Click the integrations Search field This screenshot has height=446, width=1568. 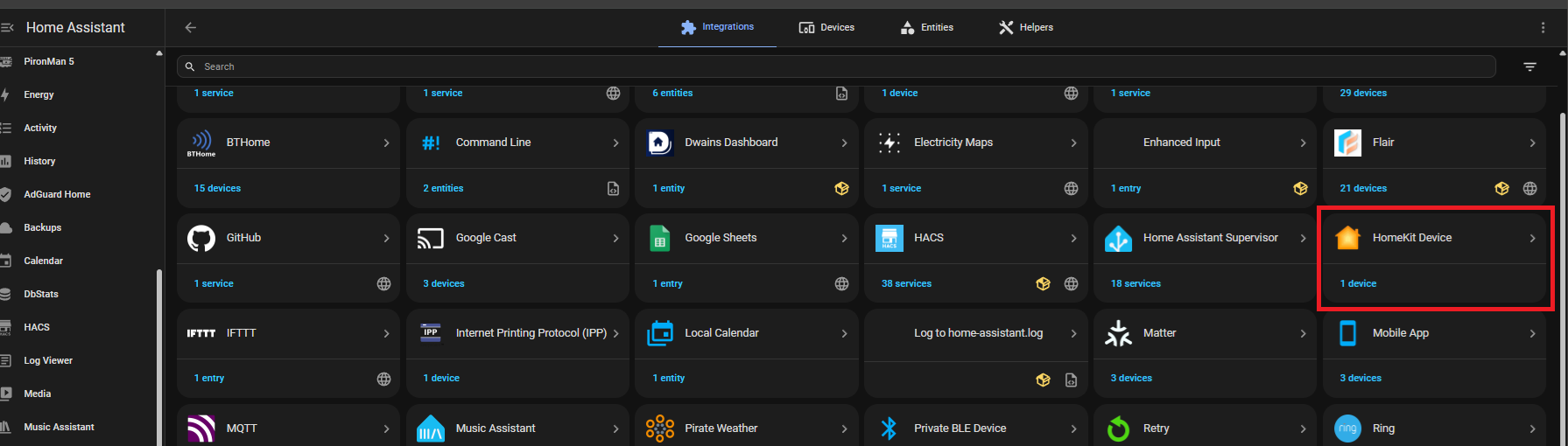[832, 66]
